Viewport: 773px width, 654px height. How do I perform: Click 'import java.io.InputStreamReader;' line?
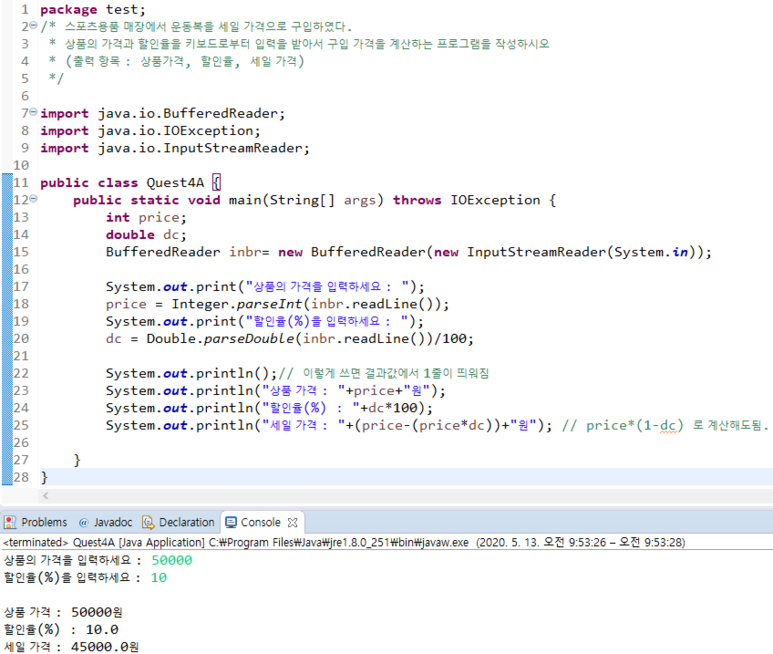click(x=175, y=148)
